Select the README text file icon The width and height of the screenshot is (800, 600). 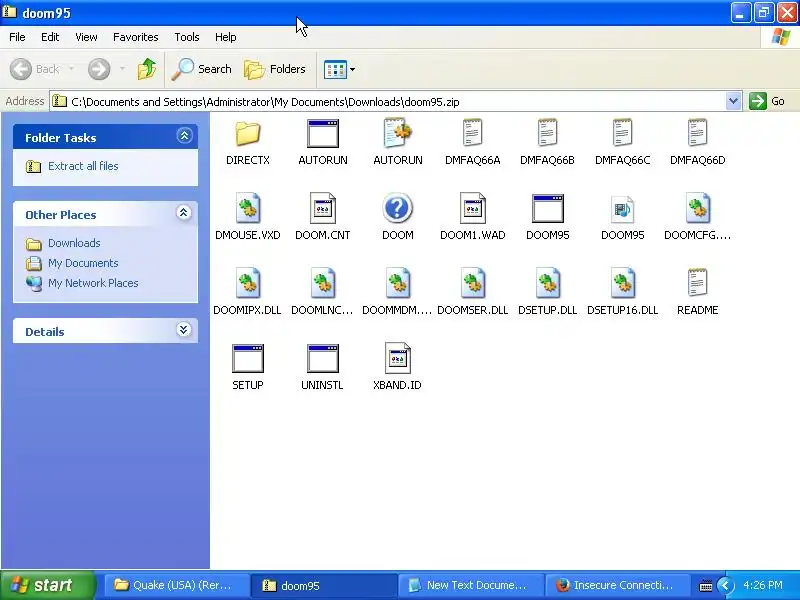697,282
